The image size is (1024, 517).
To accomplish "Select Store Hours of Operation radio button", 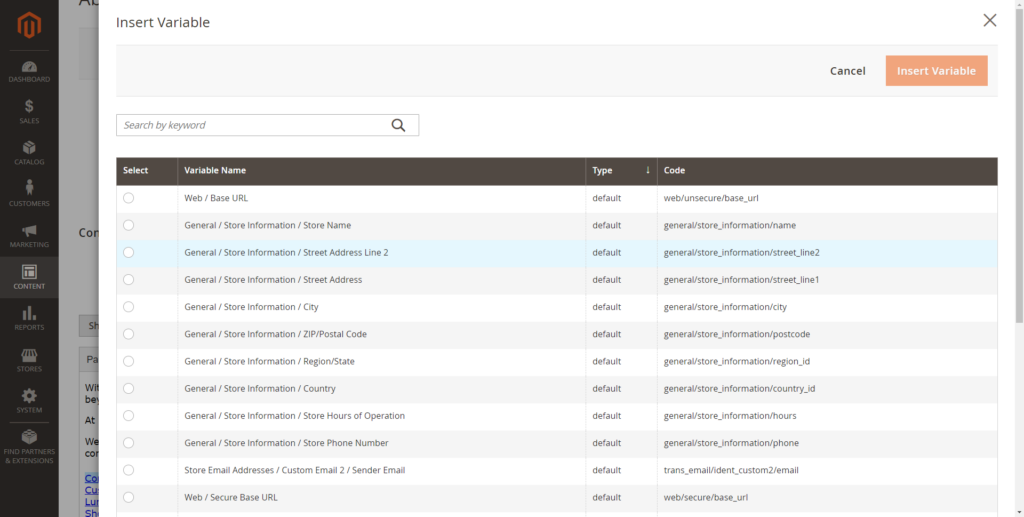I will click(x=129, y=416).
